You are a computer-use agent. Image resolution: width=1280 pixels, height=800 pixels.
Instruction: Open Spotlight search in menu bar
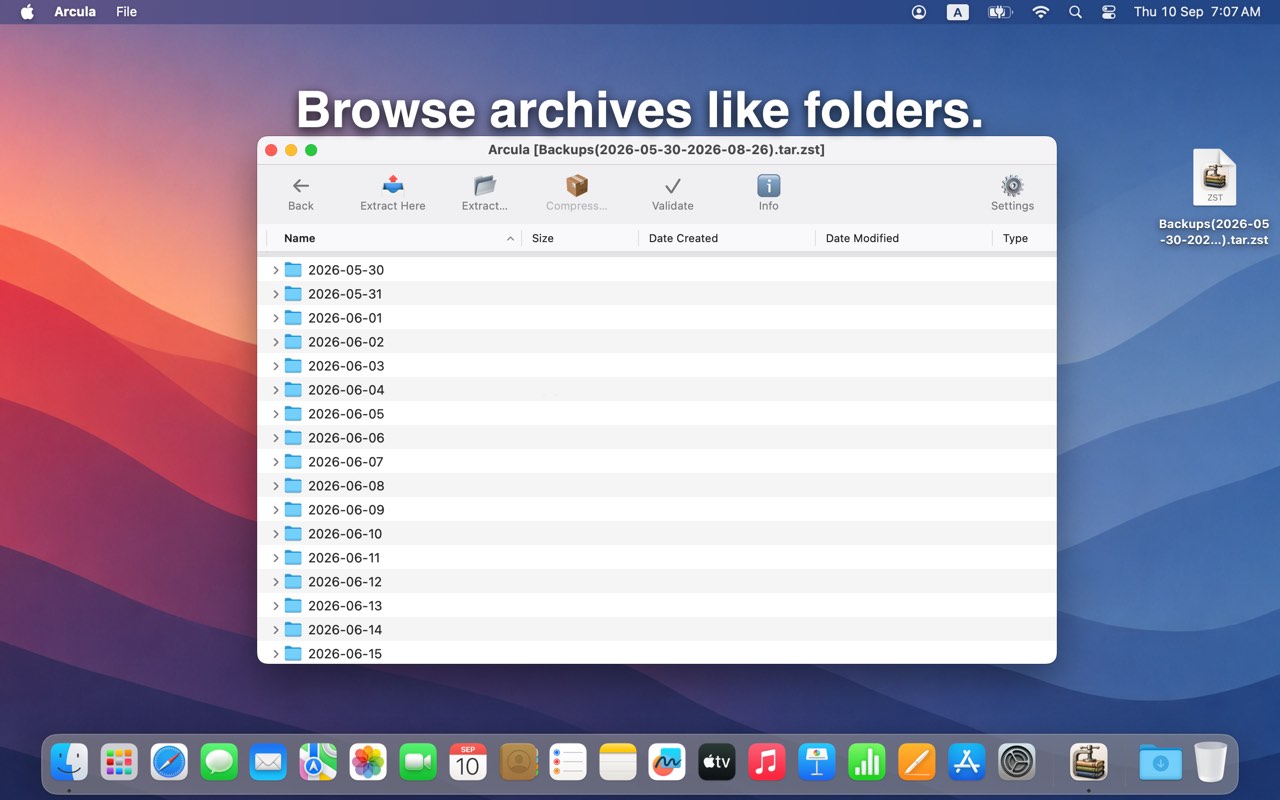[x=1075, y=12]
